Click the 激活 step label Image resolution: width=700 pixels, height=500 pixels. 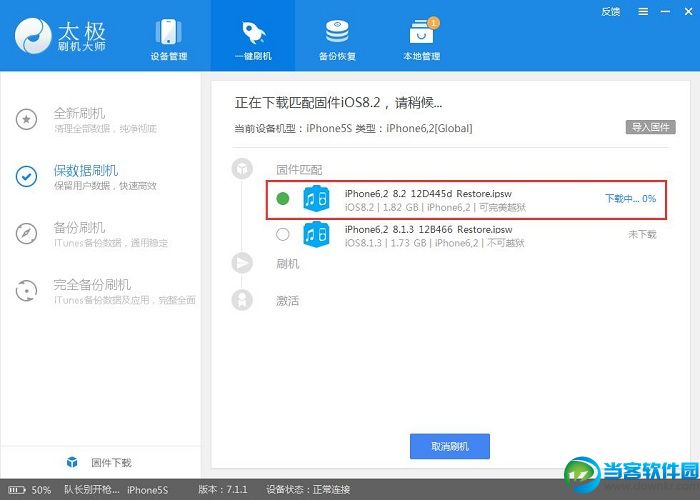288,301
